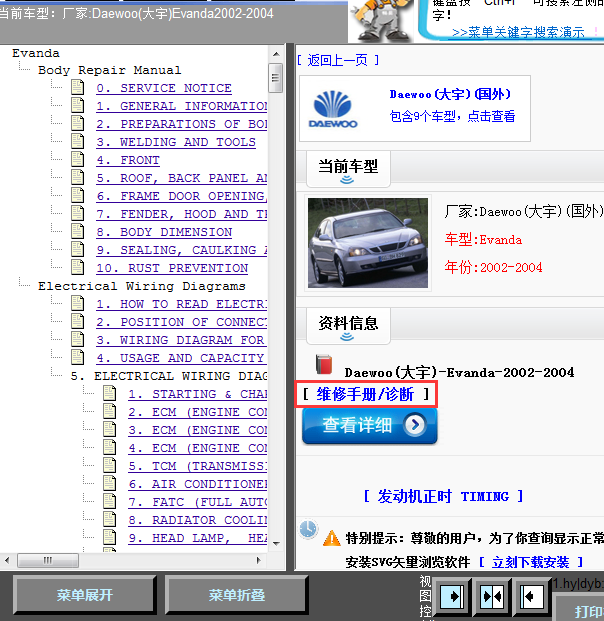This screenshot has height=621, width=604.
Task: Open the 1. GENERAL INFORMATION link
Action: click(x=181, y=106)
